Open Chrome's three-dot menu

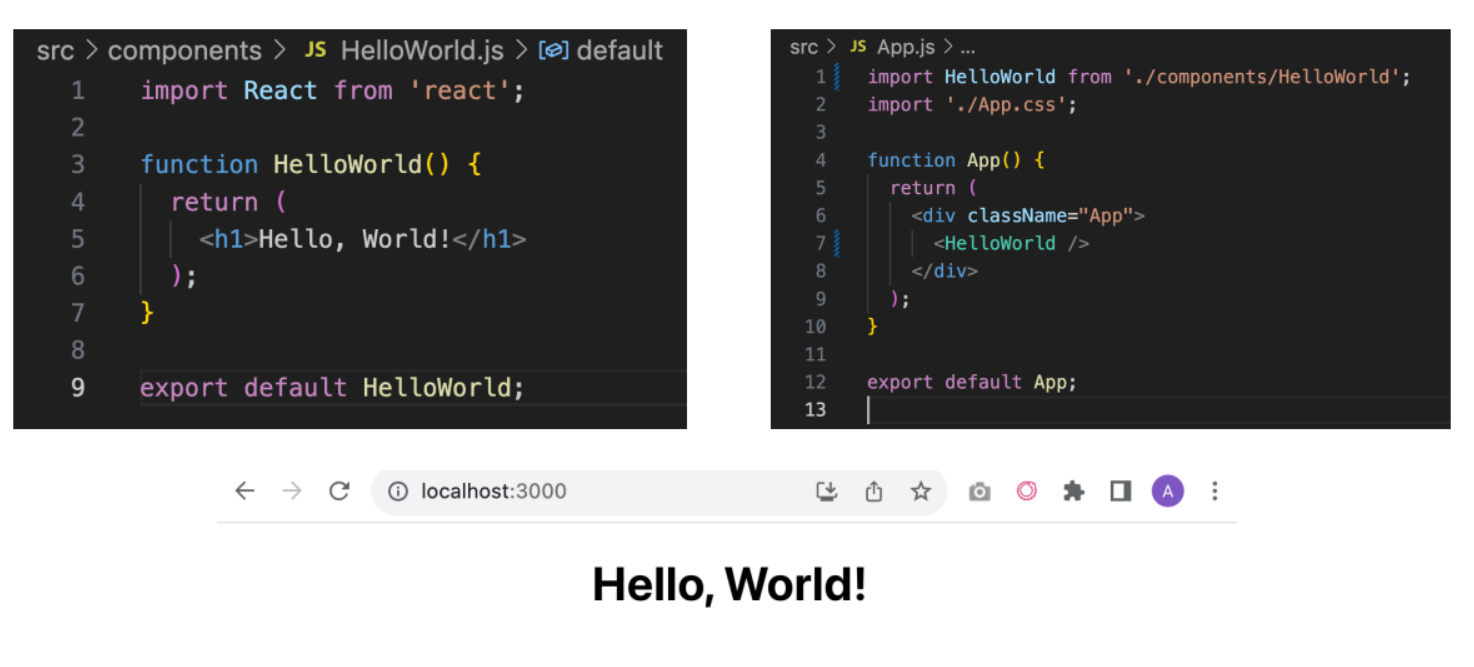click(x=1214, y=491)
